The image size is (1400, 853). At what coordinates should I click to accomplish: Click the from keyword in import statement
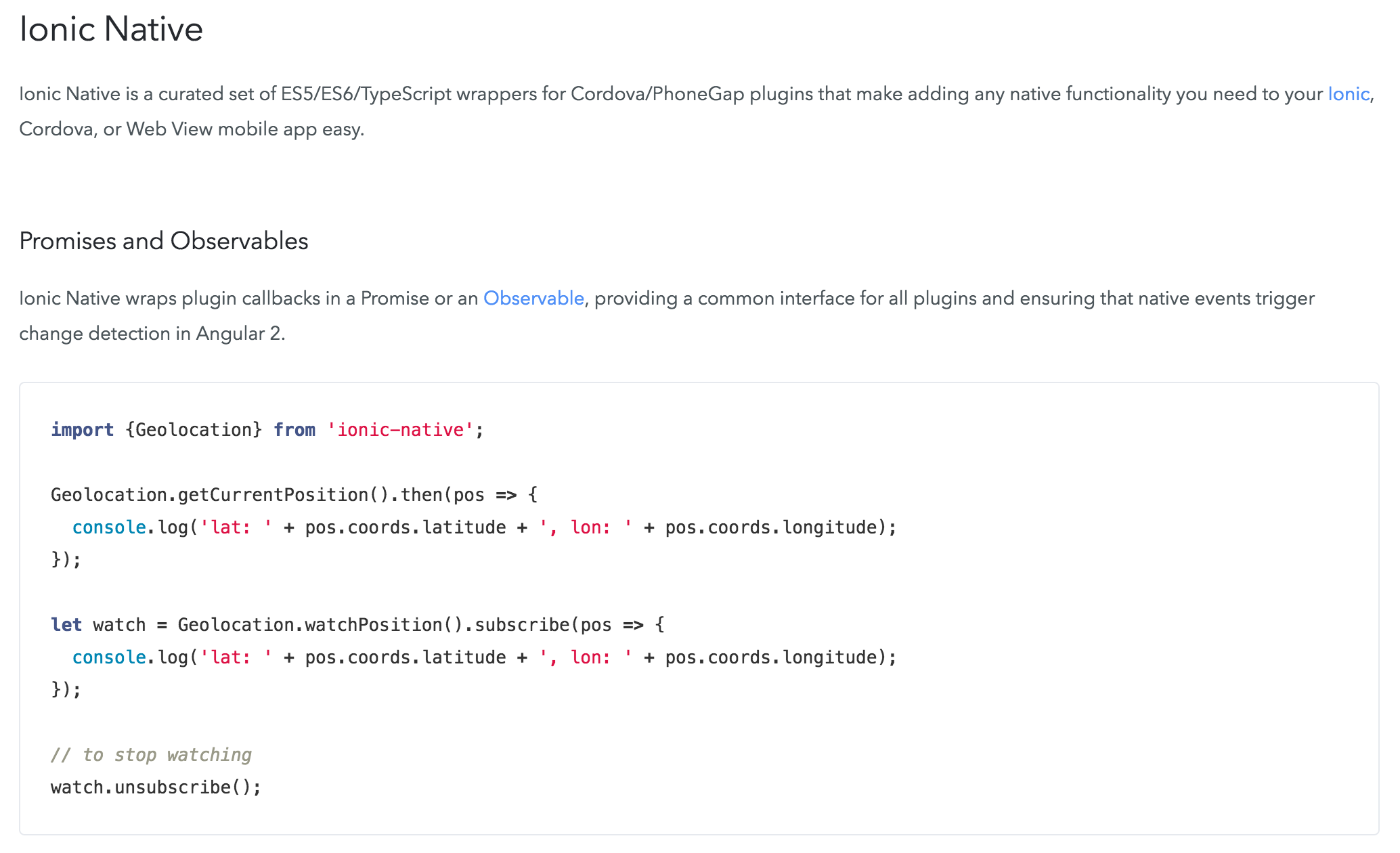coord(294,430)
